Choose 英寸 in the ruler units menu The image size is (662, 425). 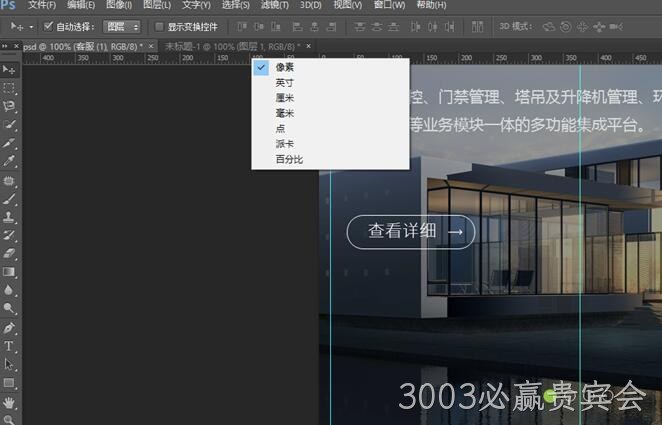[330, 83]
